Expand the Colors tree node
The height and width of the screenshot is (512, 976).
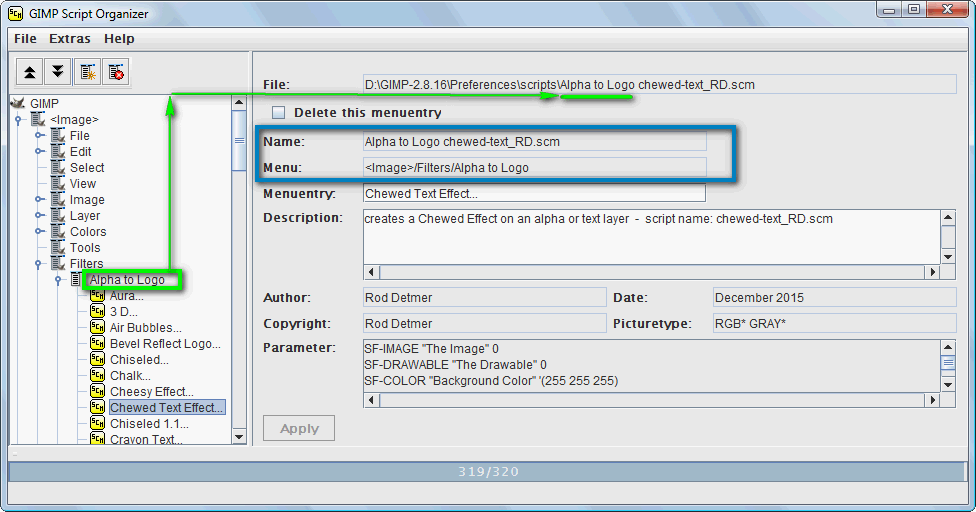[x=39, y=231]
